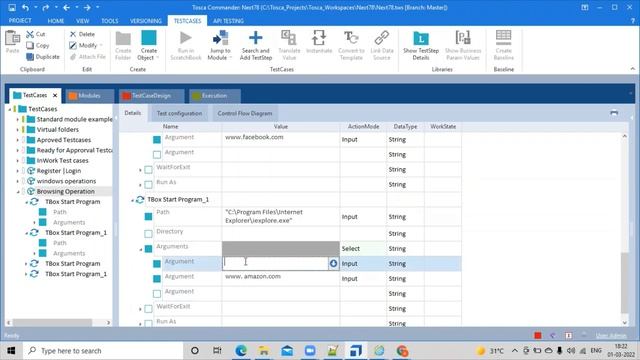Click the Redo arrow in title bar
Viewport: 640px width, 360px height.
point(45,7)
